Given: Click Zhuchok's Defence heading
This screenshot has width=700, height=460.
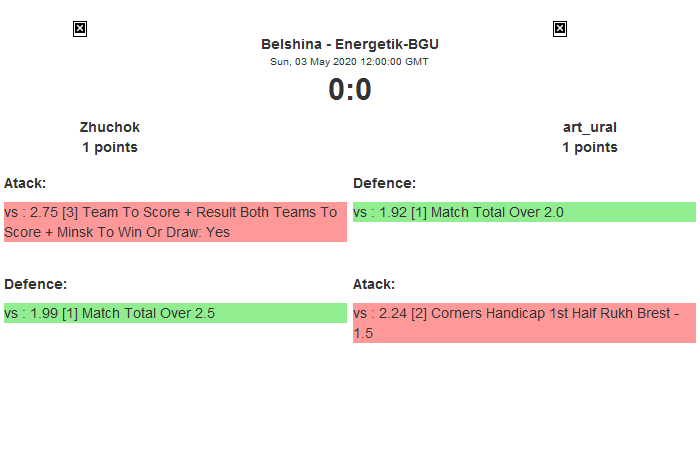Looking at the screenshot, I should pos(35,284).
